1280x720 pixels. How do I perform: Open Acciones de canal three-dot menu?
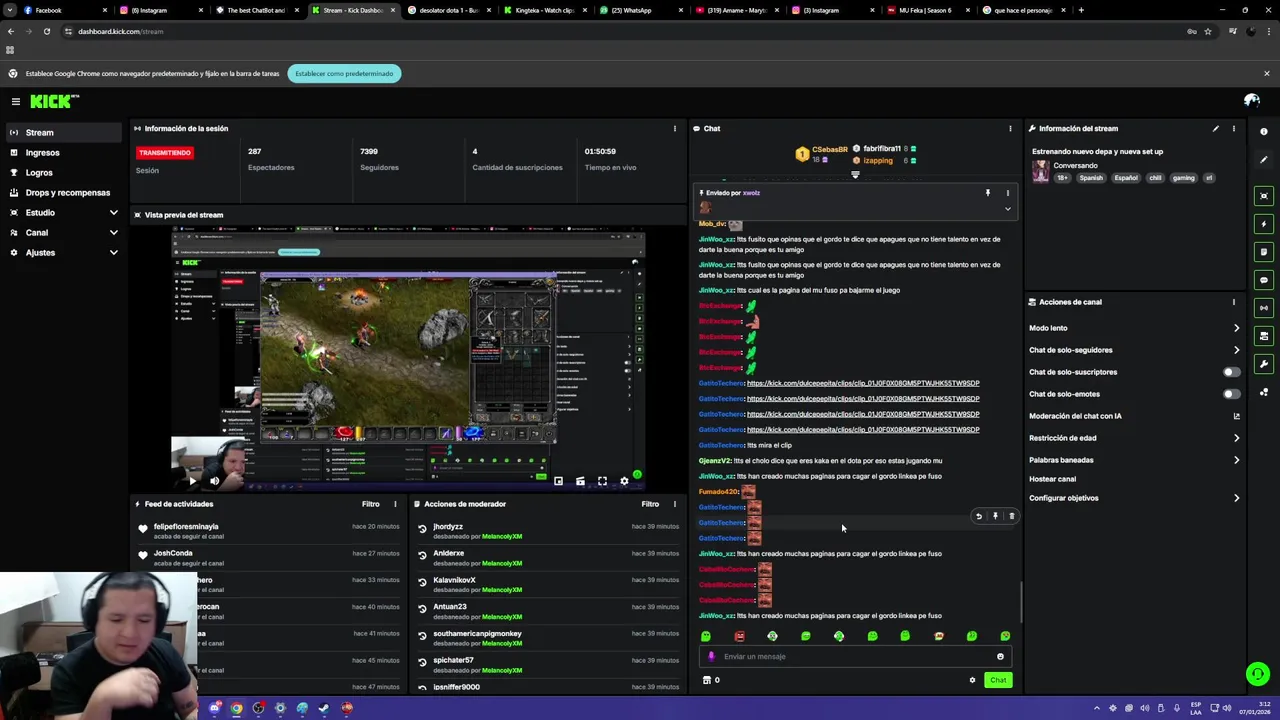[1234, 302]
